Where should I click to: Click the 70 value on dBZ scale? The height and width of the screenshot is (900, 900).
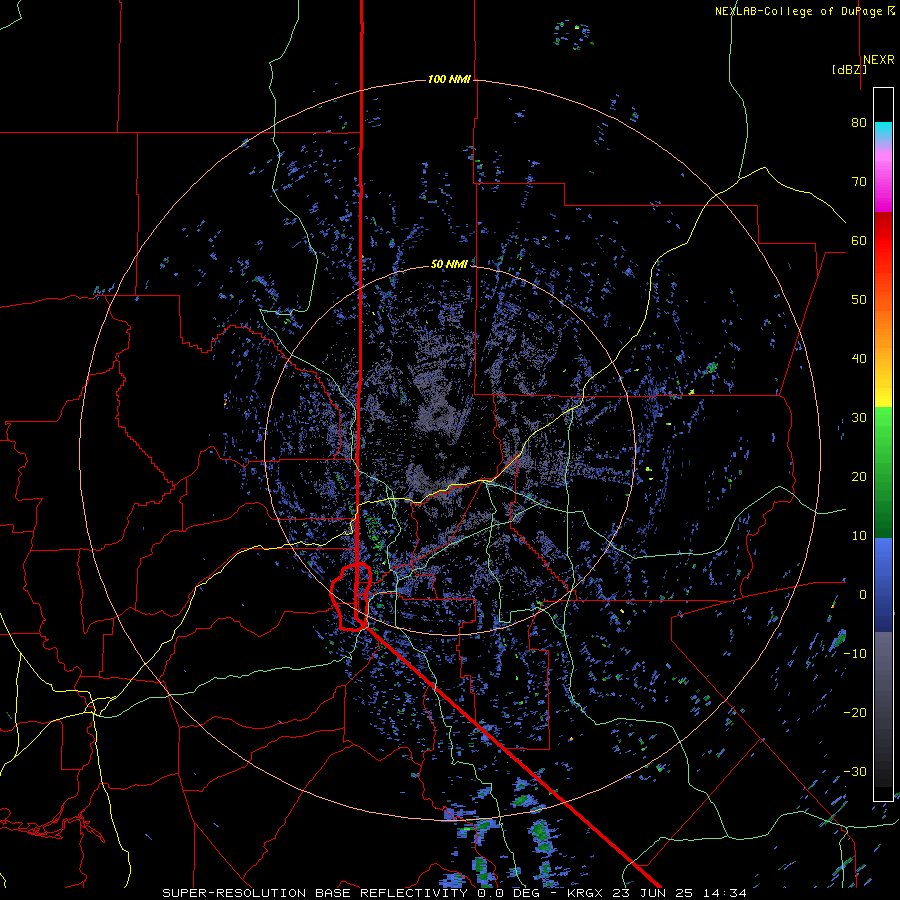click(859, 181)
